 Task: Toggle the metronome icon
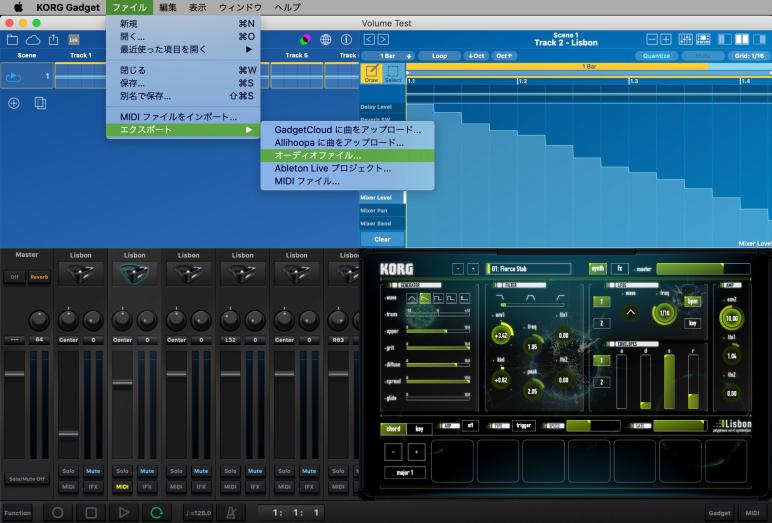(x=230, y=513)
